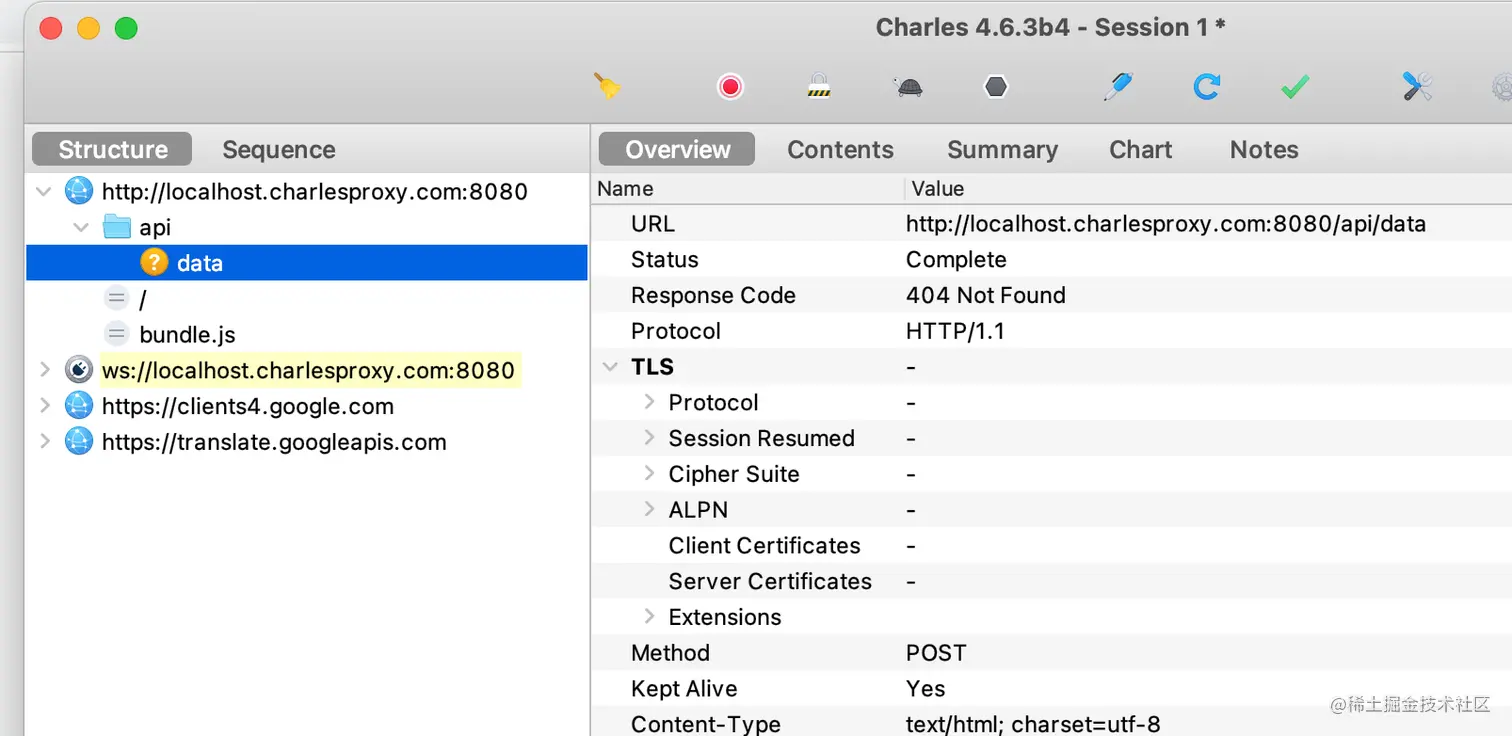Select the Kept Alive row label
This screenshot has height=736, width=1512.
(x=684, y=689)
